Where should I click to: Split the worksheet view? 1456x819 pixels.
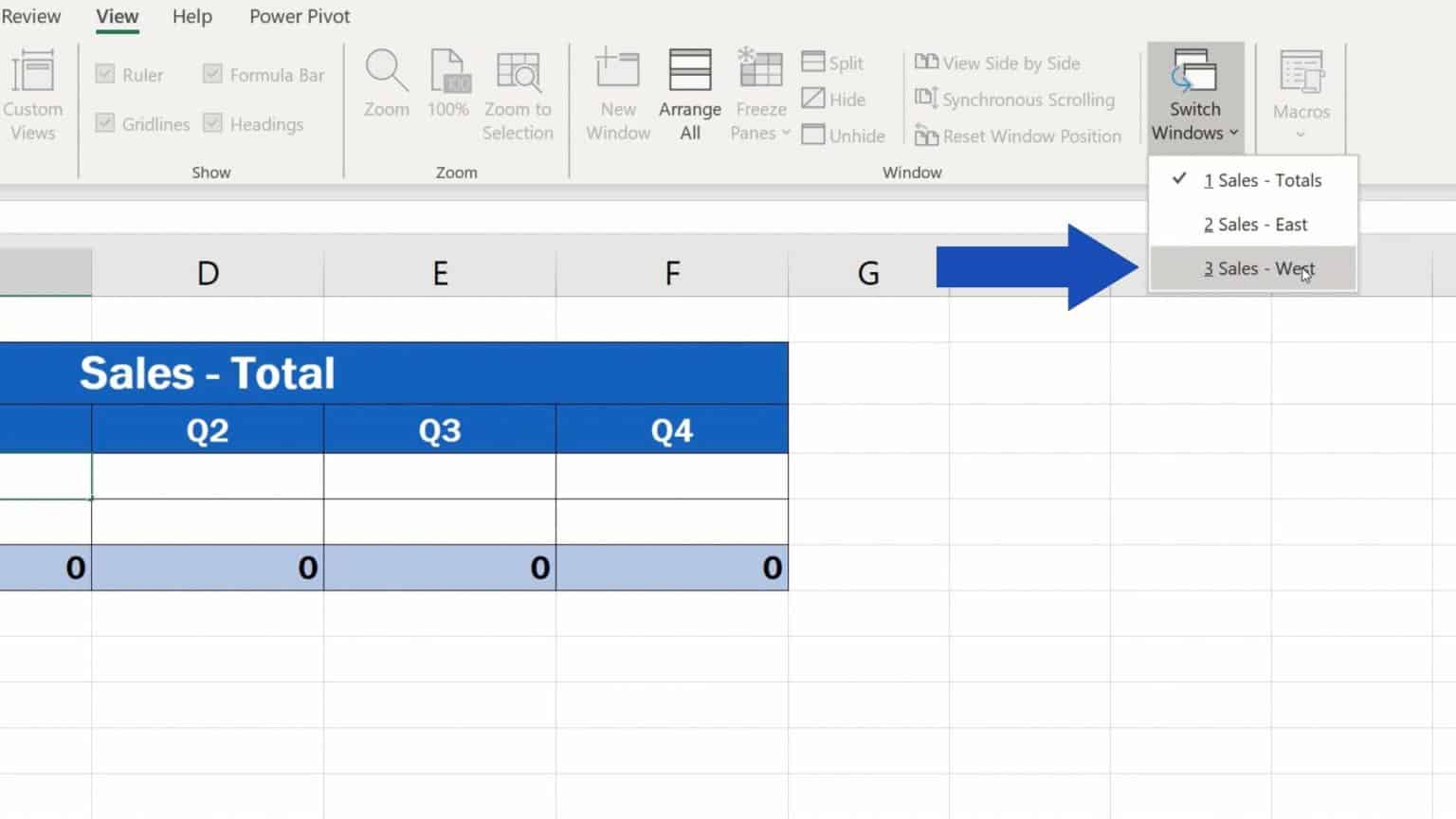(x=834, y=62)
